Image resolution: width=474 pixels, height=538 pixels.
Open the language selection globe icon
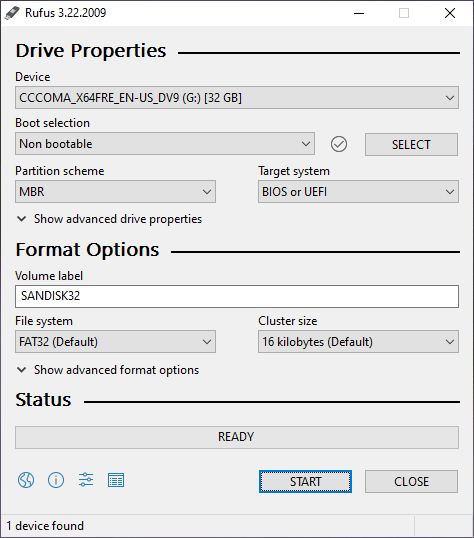tap(26, 480)
